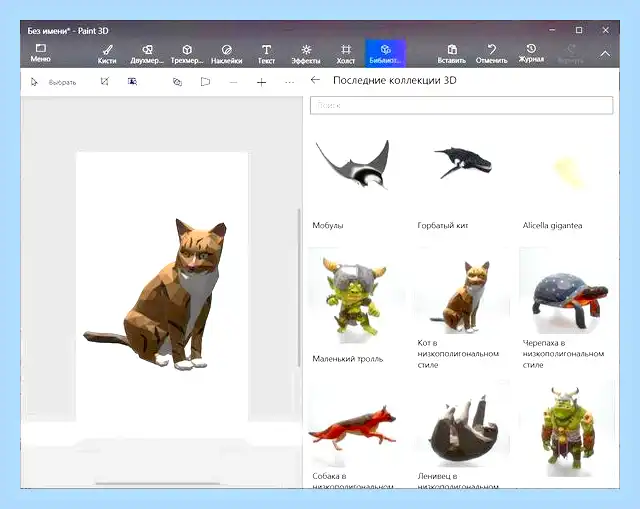Zoom out with the minus button
640x509 pixels.
[x=233, y=82]
